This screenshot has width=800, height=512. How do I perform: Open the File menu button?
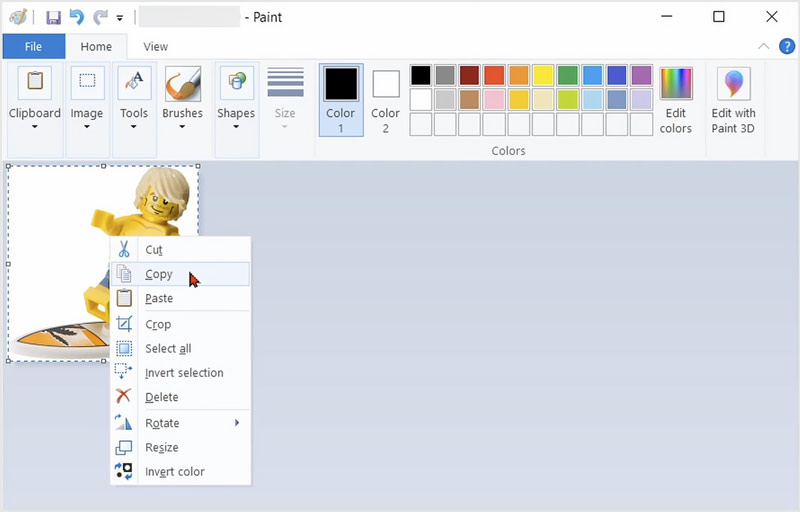(33, 46)
